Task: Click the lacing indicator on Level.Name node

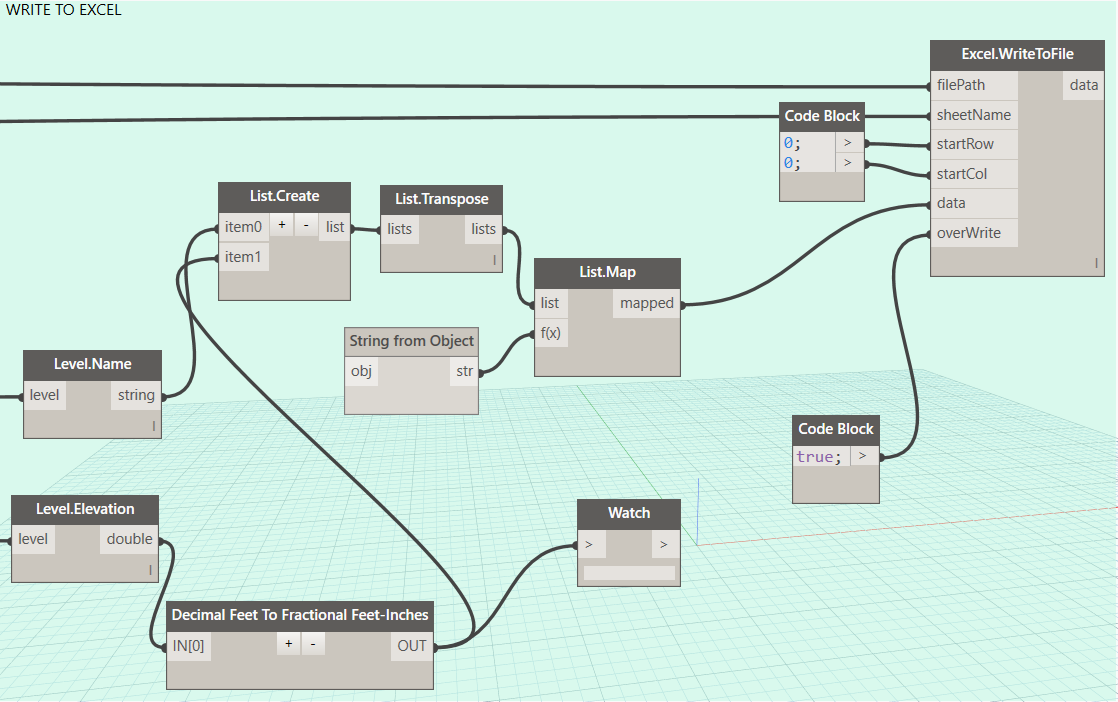Action: pos(153,426)
